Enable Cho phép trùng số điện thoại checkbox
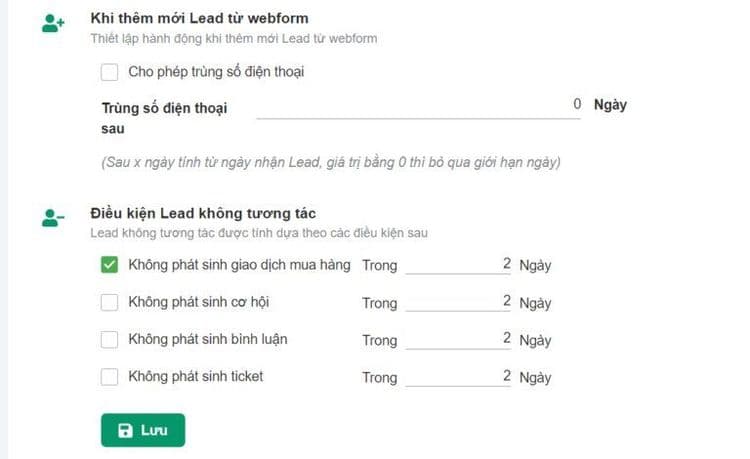The image size is (750, 459). pyautogui.click(x=110, y=72)
